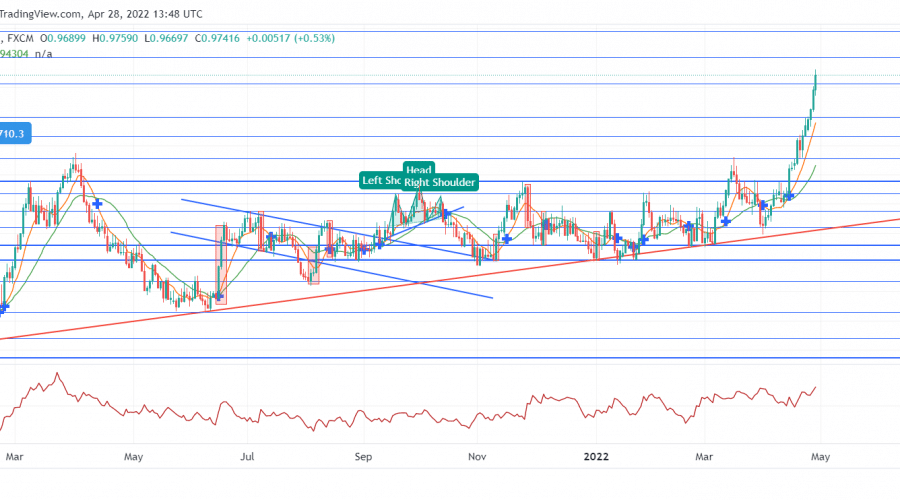Click the Head pattern label
900x500 pixels.
pyautogui.click(x=418, y=169)
